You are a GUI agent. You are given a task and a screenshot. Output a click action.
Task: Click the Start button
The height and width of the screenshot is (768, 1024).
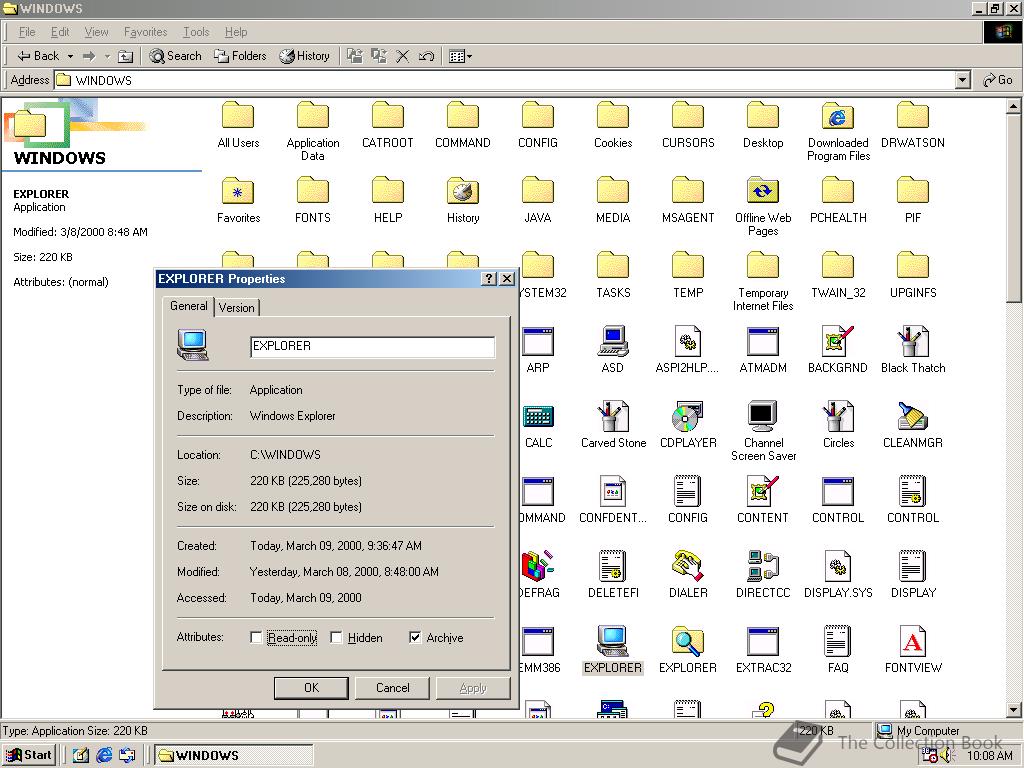(29, 755)
